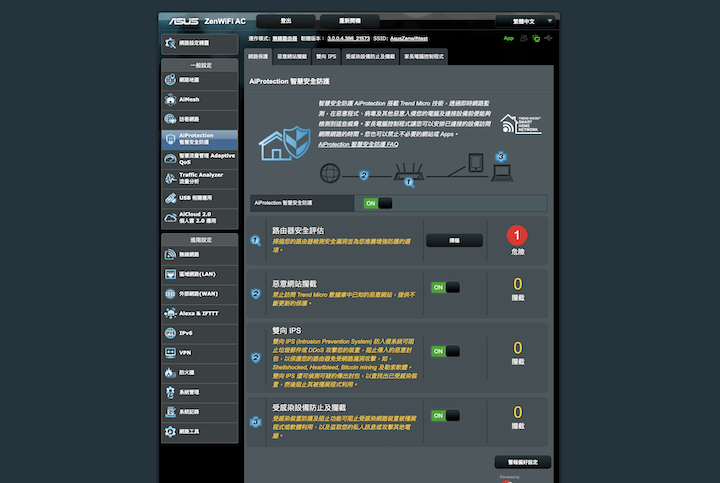Click the 0 count for 受感染設備防止及攔截
The image size is (720, 483).
click(x=518, y=412)
